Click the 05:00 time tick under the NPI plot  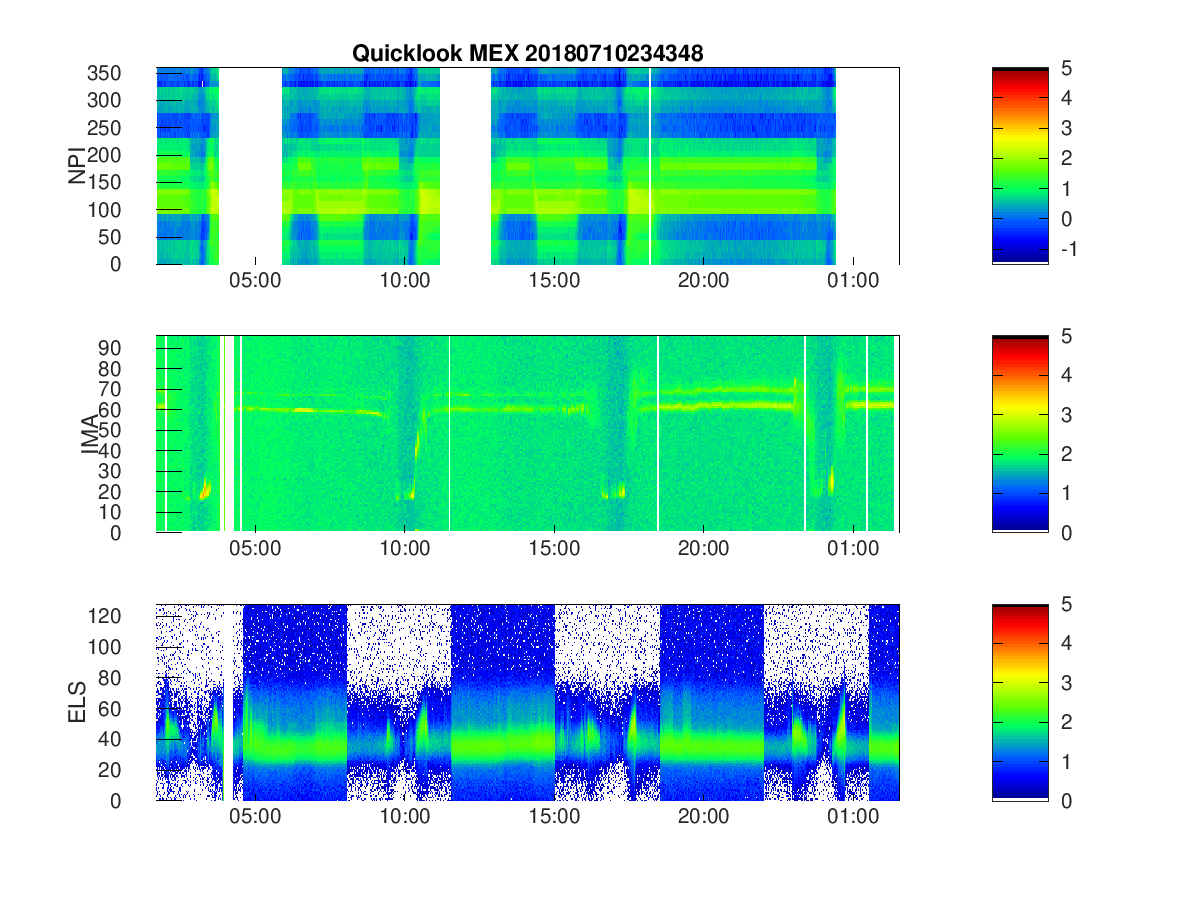(x=255, y=281)
